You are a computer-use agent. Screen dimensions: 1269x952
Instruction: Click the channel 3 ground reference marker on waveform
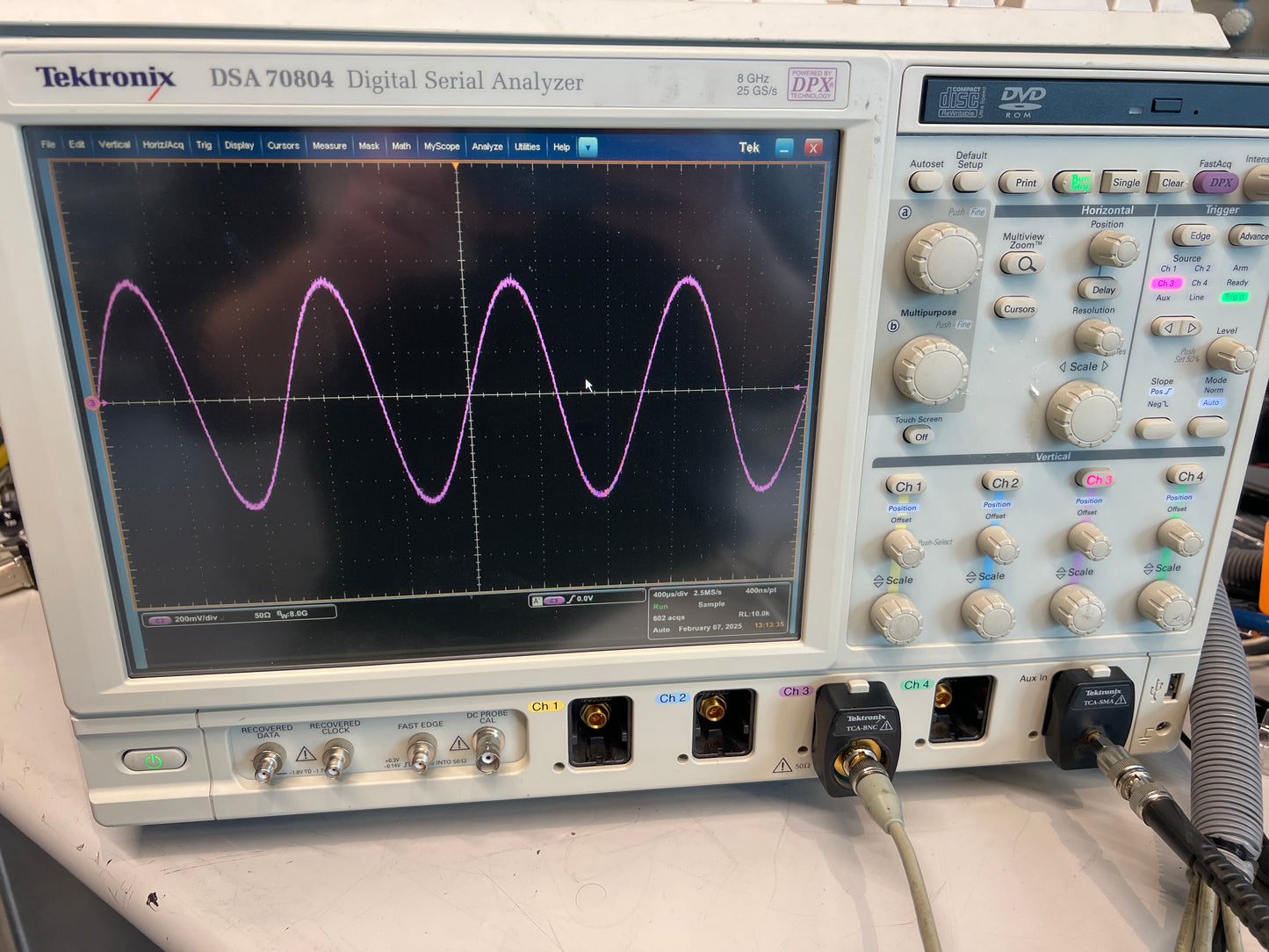[93, 402]
